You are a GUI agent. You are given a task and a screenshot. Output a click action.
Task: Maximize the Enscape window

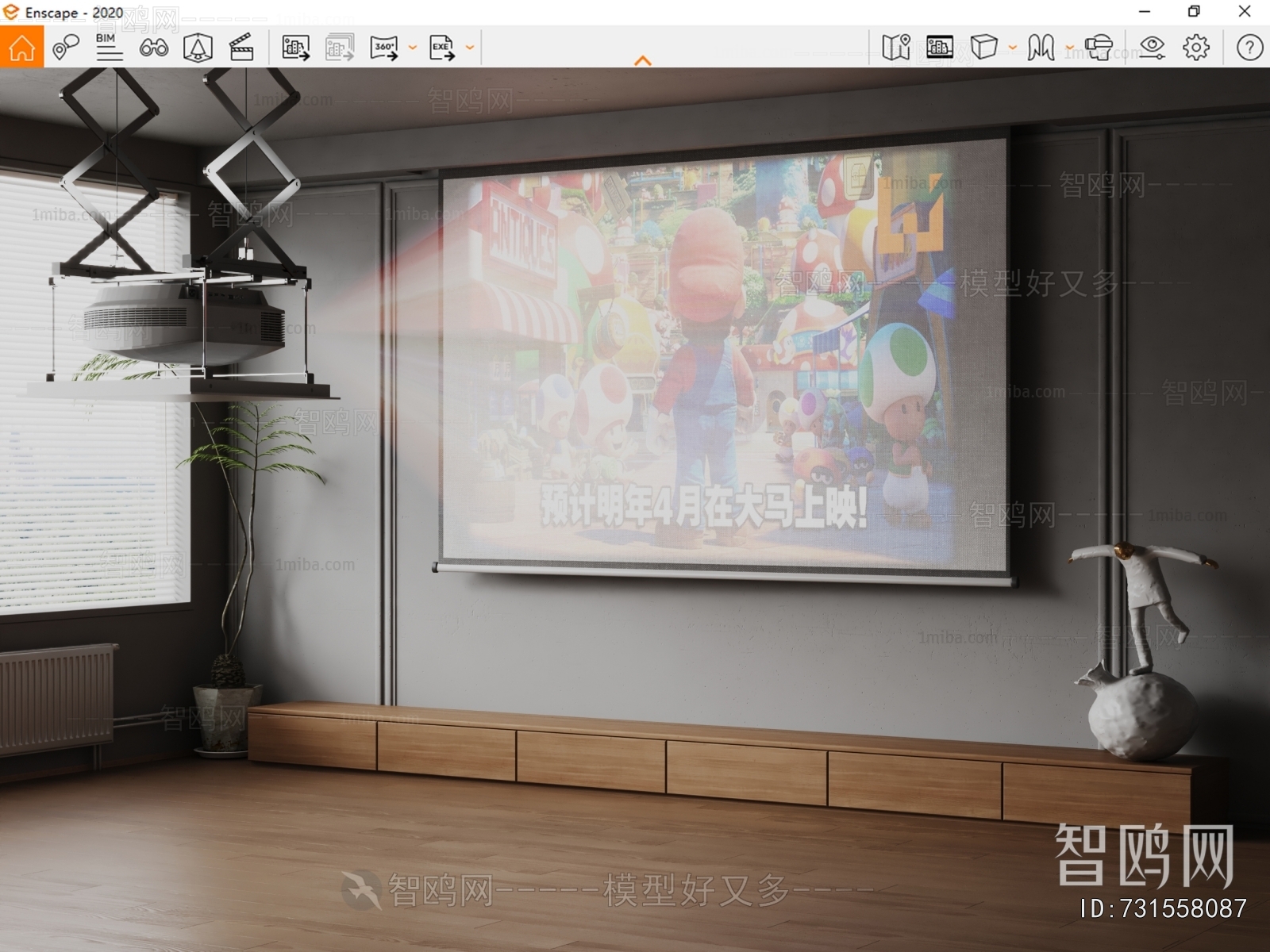[1194, 12]
